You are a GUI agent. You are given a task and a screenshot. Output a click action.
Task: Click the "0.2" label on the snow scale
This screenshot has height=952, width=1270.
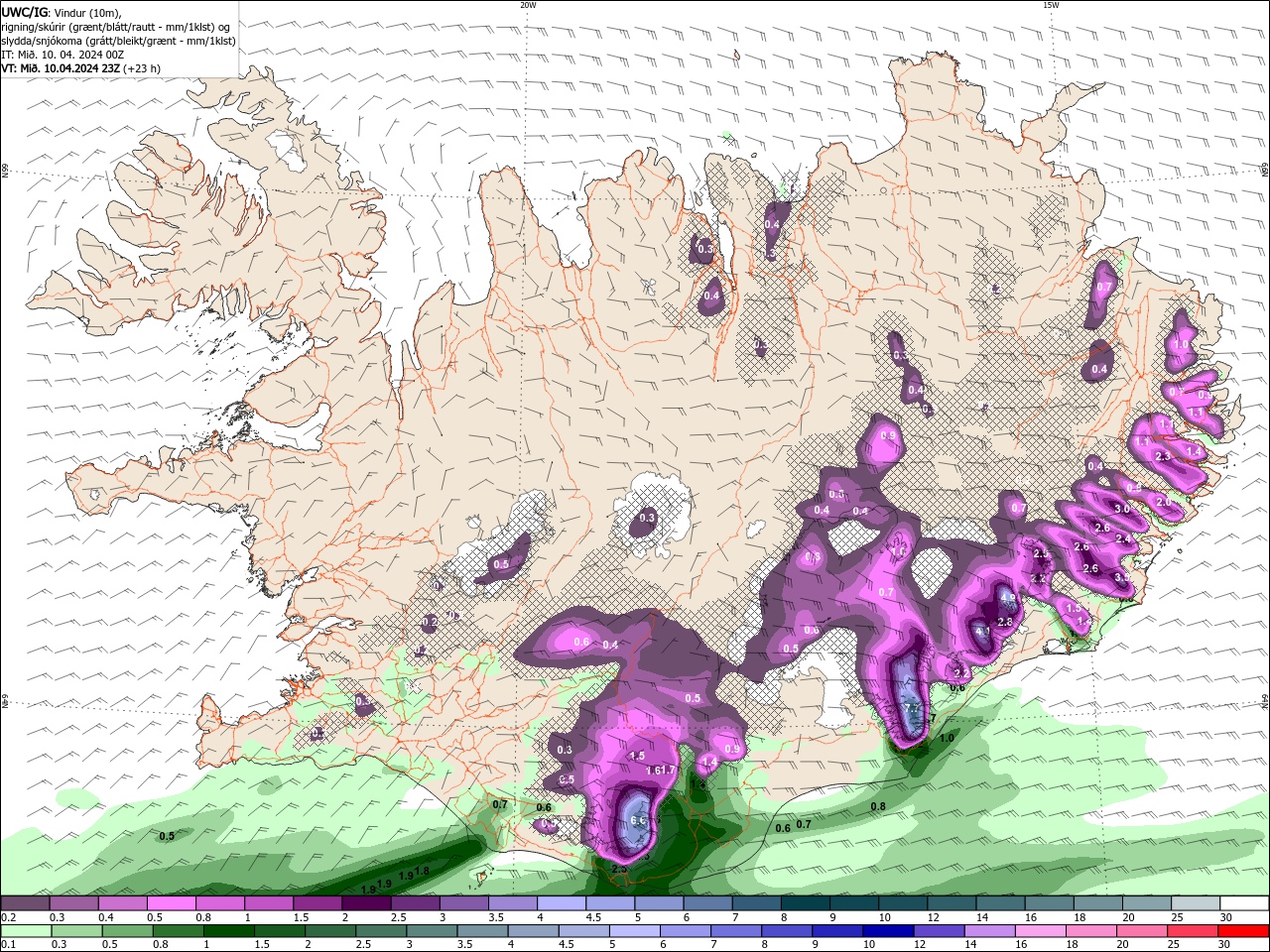point(9,917)
